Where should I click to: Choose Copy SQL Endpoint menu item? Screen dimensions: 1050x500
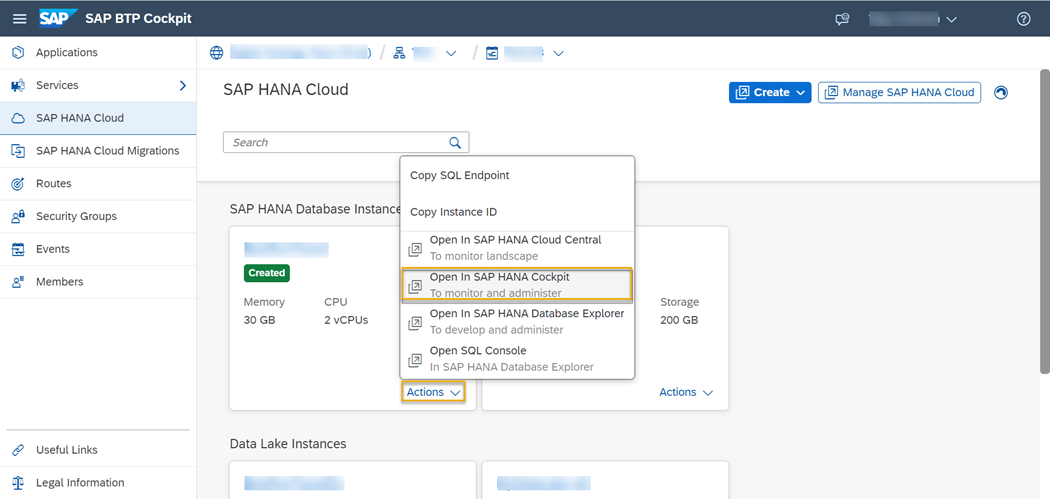(518, 175)
